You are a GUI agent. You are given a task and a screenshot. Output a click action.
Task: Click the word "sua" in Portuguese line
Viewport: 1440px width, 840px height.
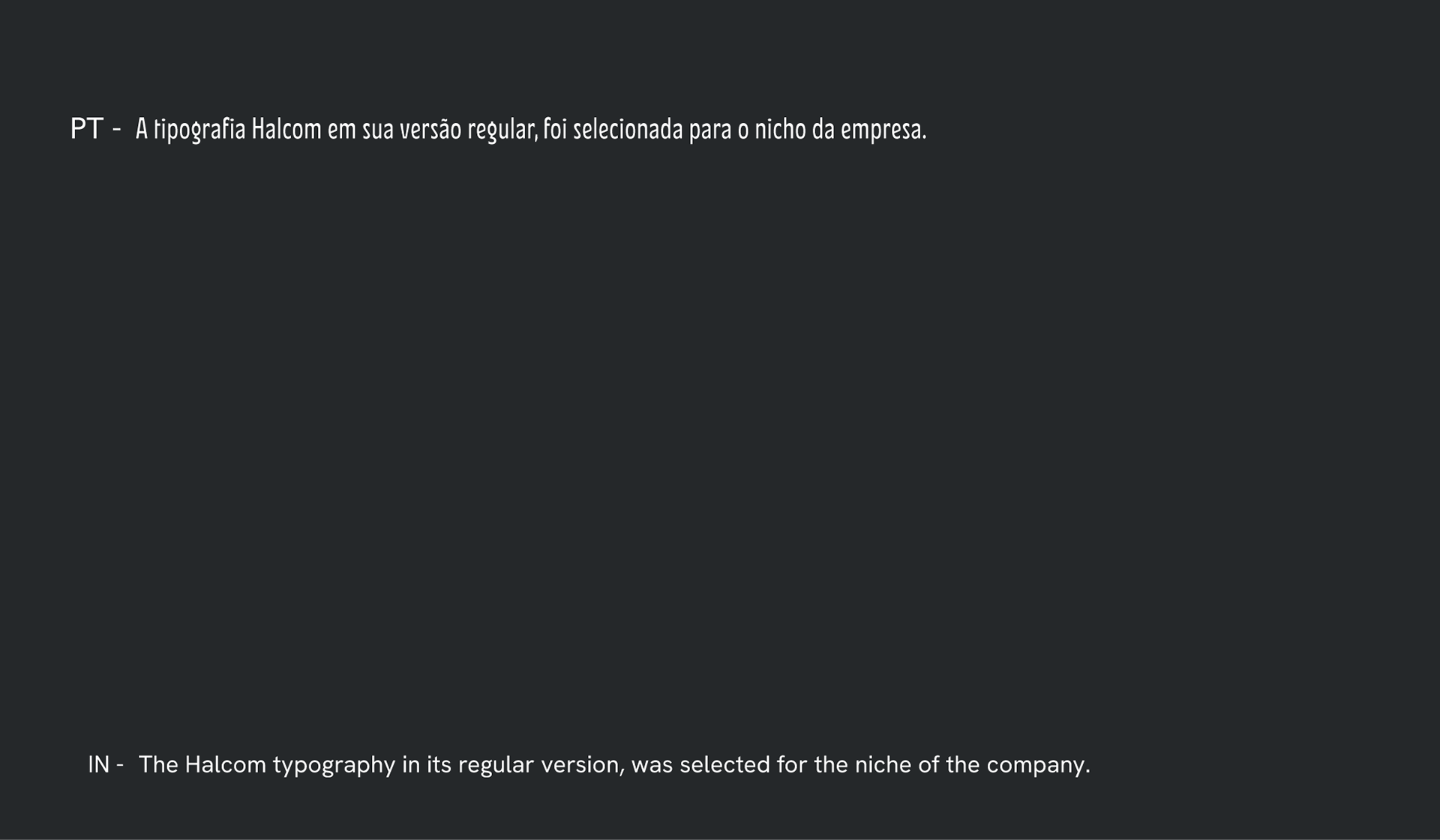(x=378, y=130)
